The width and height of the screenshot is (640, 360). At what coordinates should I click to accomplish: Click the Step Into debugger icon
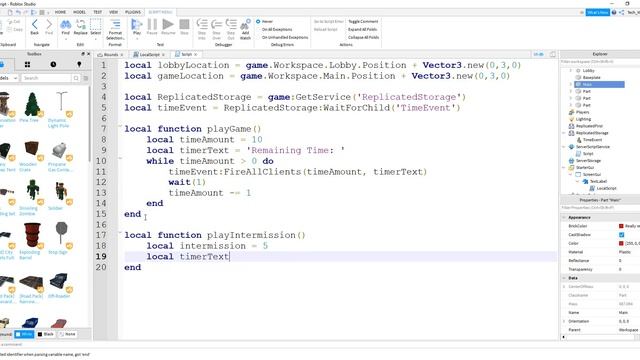pyautogui.click(x=202, y=24)
